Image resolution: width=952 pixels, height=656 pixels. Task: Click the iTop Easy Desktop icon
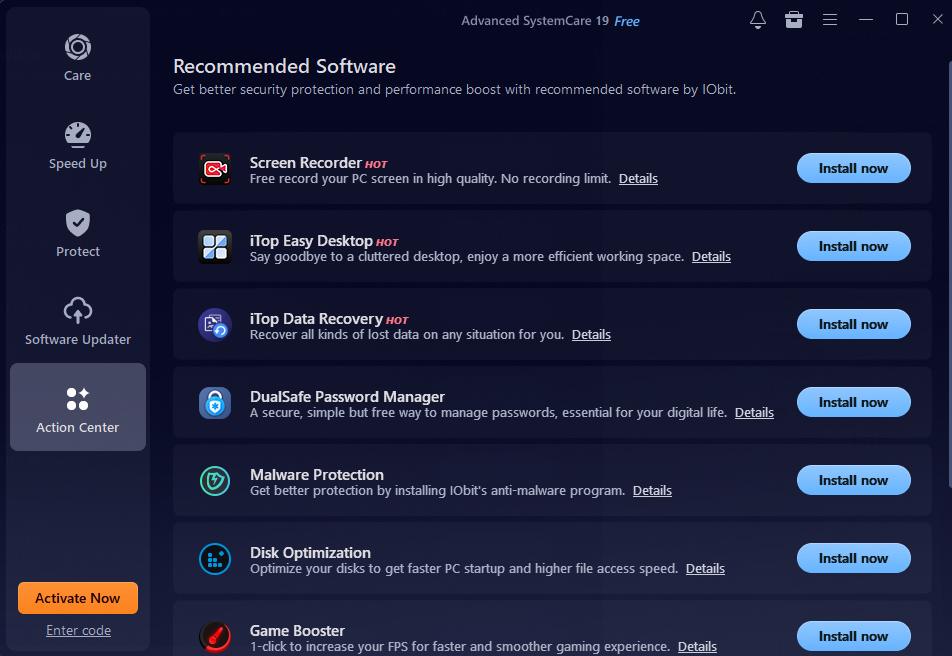[x=215, y=247]
